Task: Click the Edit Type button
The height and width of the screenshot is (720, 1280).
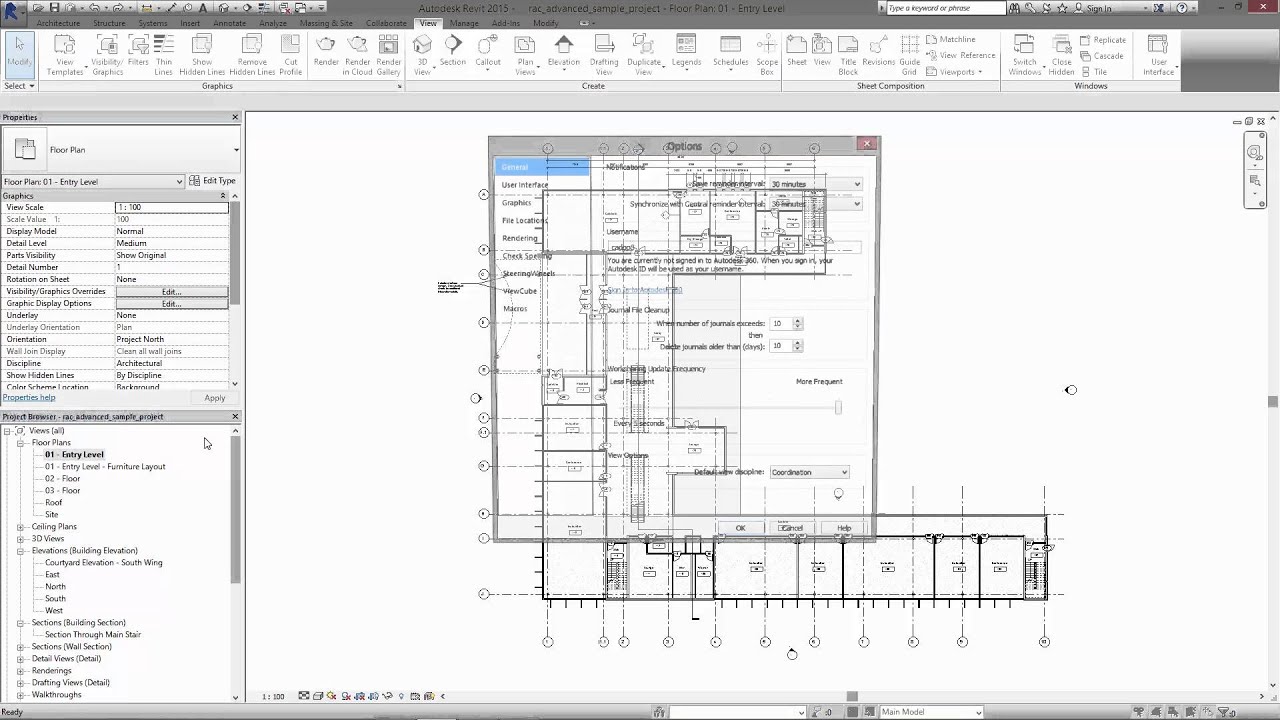Action: point(213,181)
